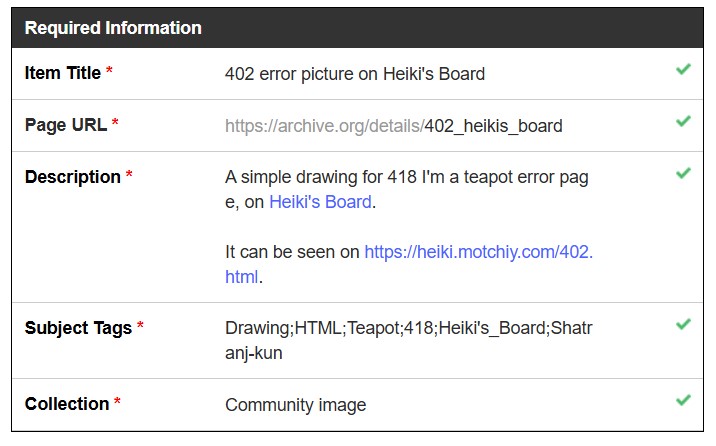This screenshot has height=446, width=716.
Task: Open the Collection value 'Community image'
Action: (x=295, y=405)
